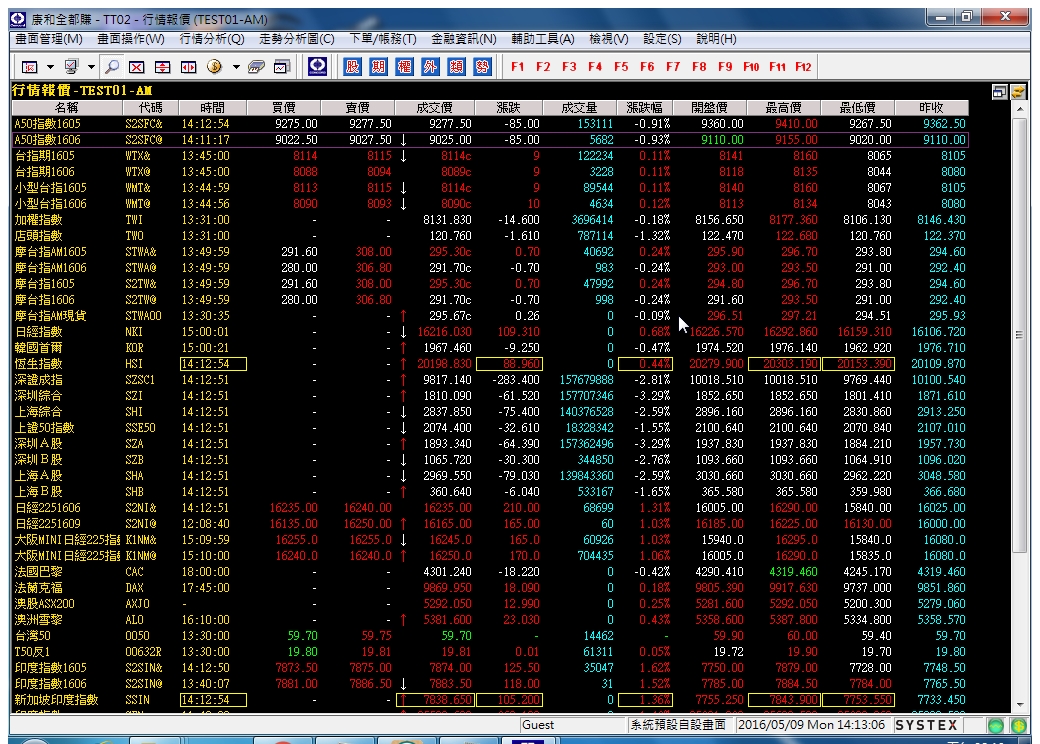Click the vertical scrollbar thumb of quote table
Viewport: 1040px width, 744px height.
(1020, 334)
